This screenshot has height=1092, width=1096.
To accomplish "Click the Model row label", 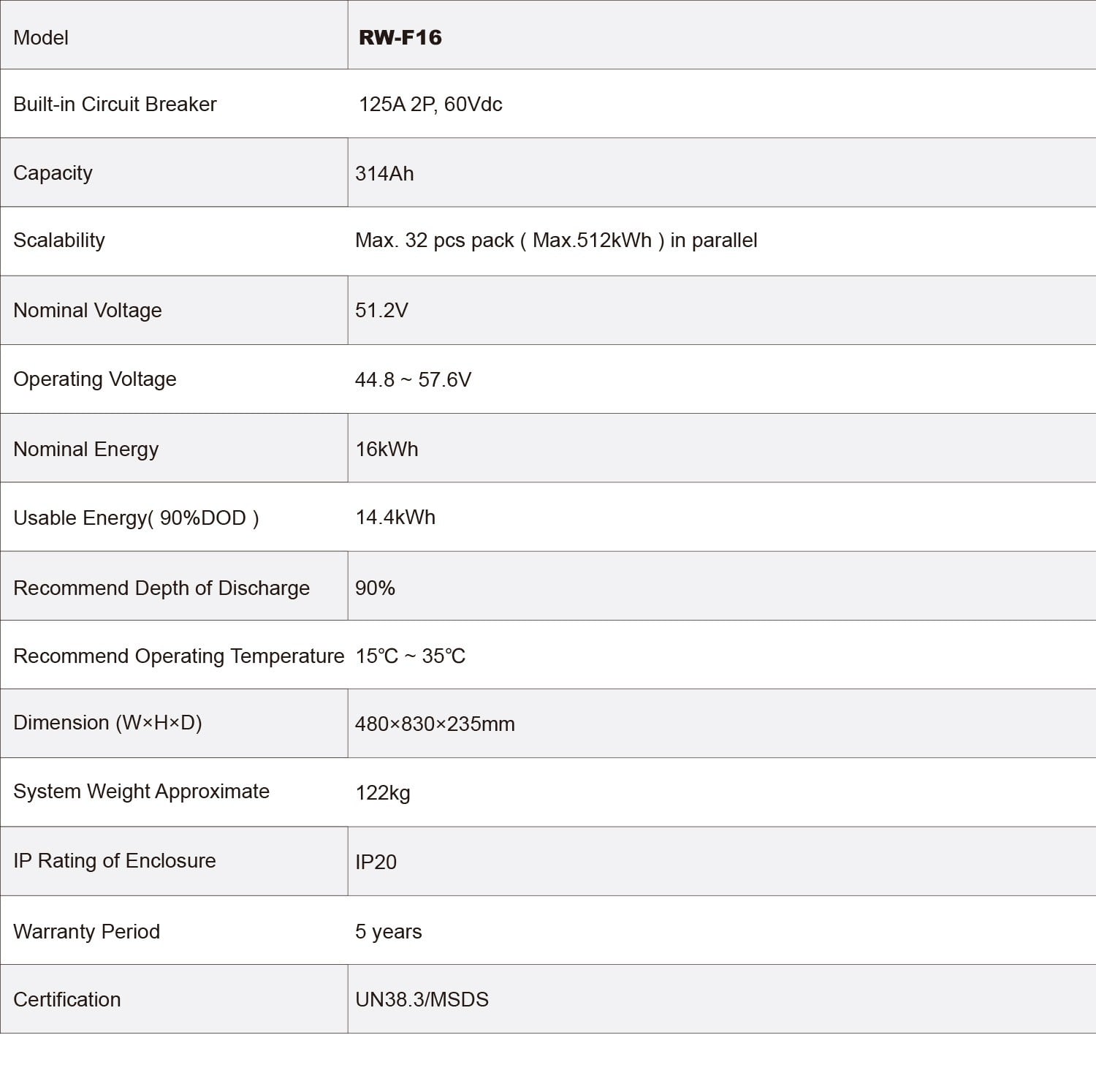I will pos(41,37).
